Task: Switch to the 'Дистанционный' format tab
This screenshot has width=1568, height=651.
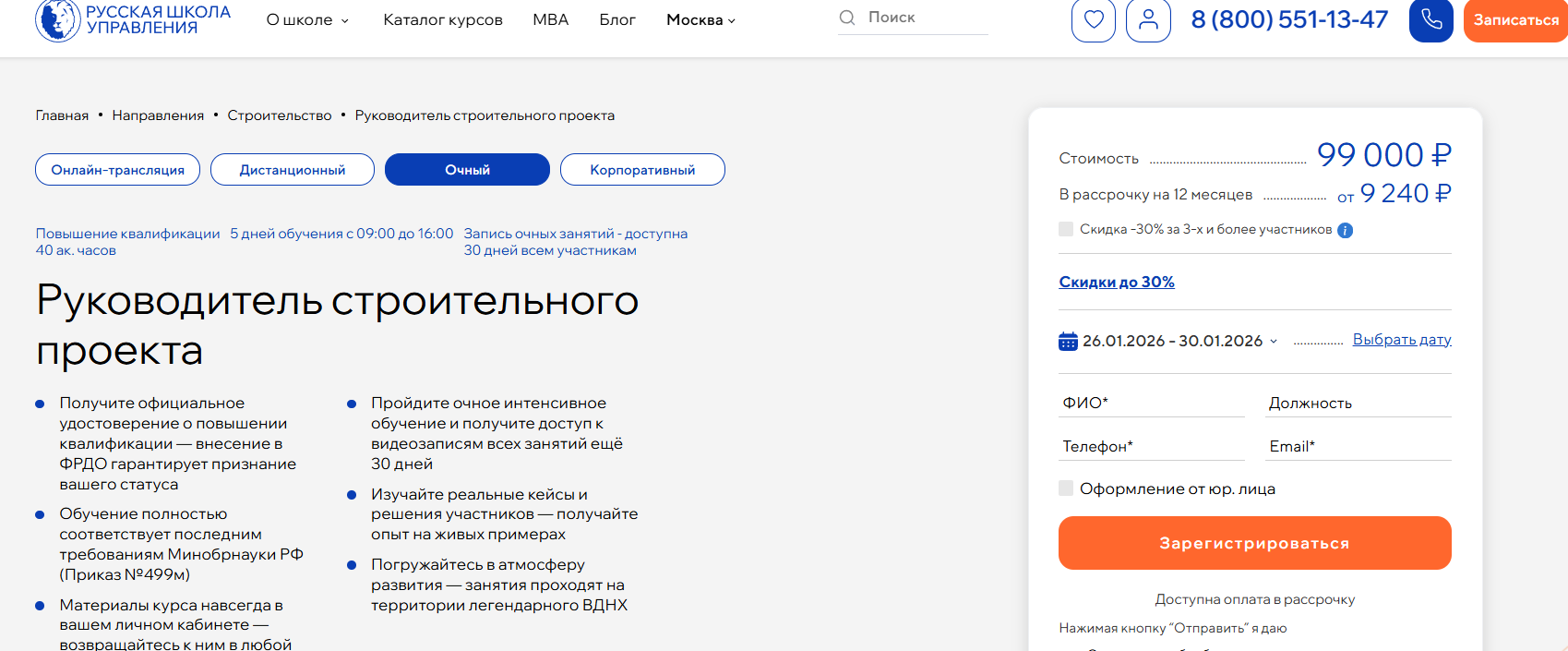Action: [x=293, y=170]
